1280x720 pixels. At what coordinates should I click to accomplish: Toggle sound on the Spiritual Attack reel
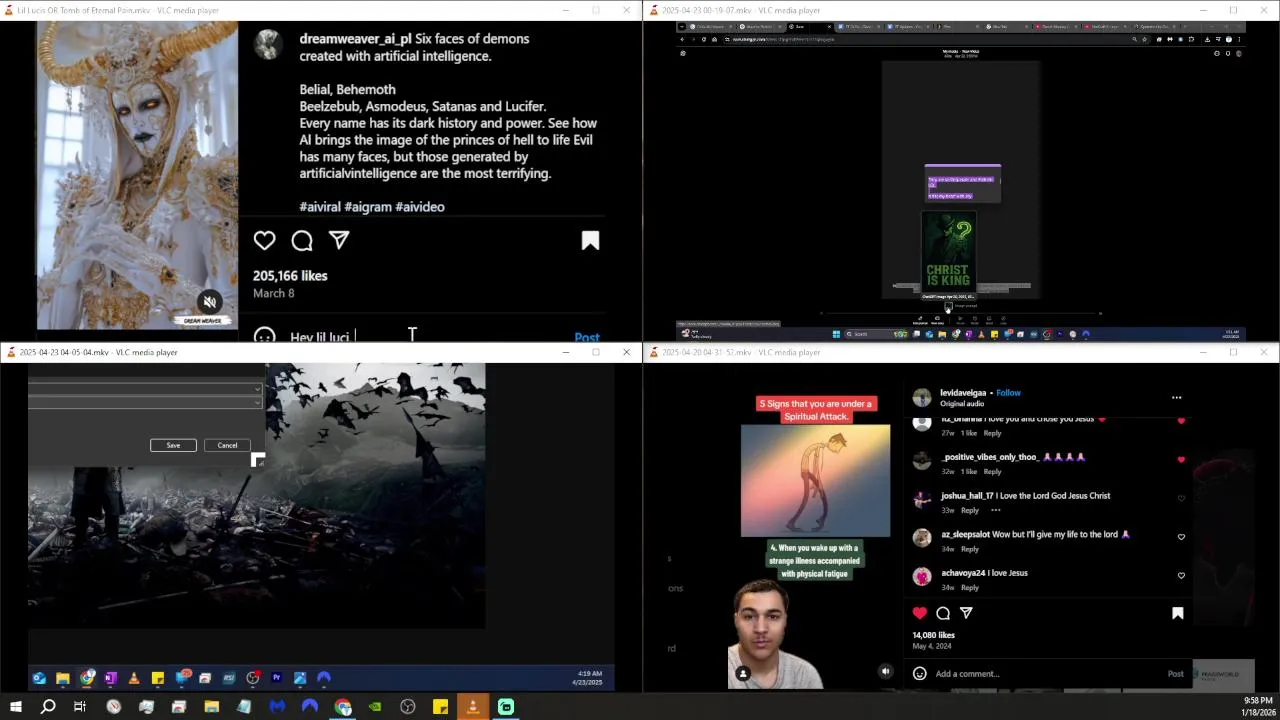(885, 672)
